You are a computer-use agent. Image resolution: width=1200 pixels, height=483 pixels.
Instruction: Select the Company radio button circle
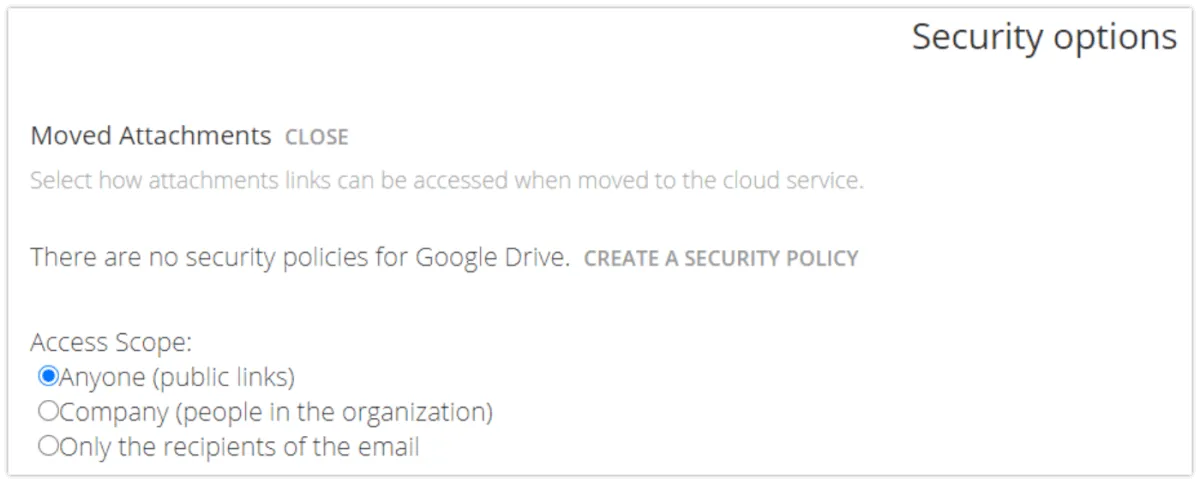pyautogui.click(x=48, y=411)
